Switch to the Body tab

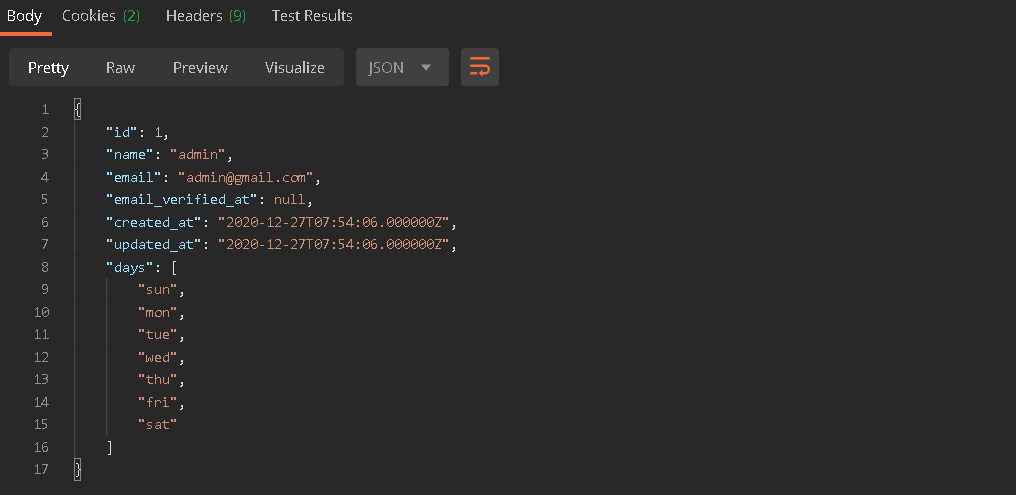25,16
